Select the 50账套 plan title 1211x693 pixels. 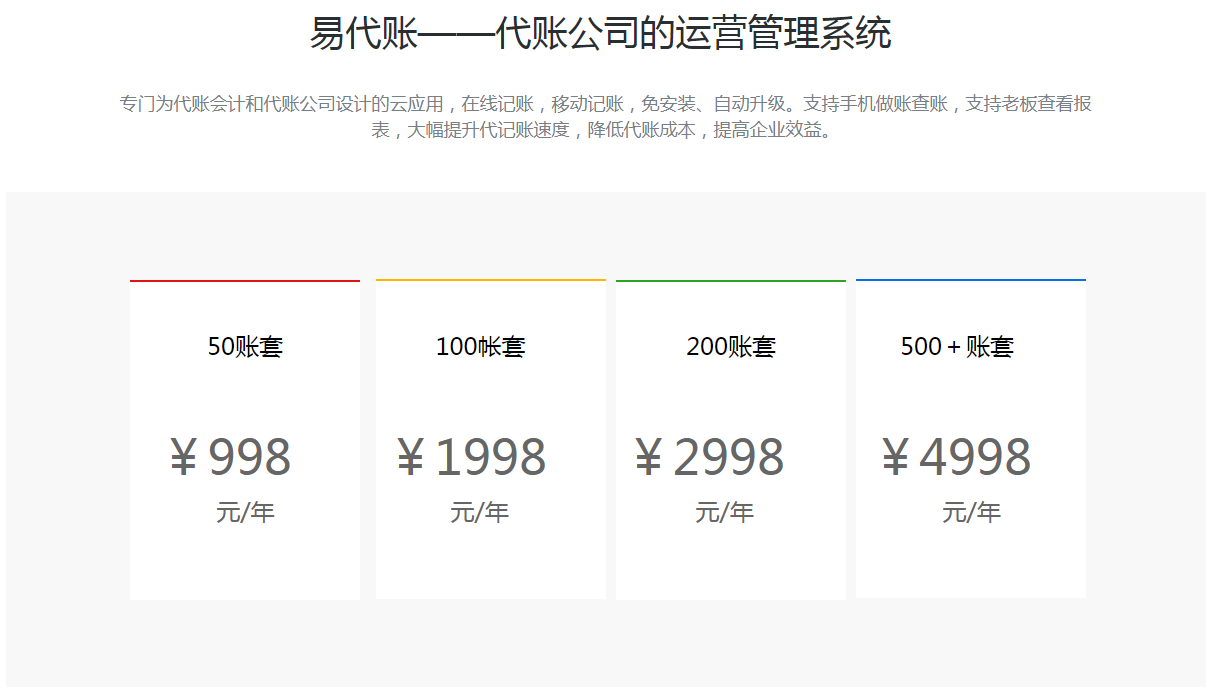click(245, 347)
